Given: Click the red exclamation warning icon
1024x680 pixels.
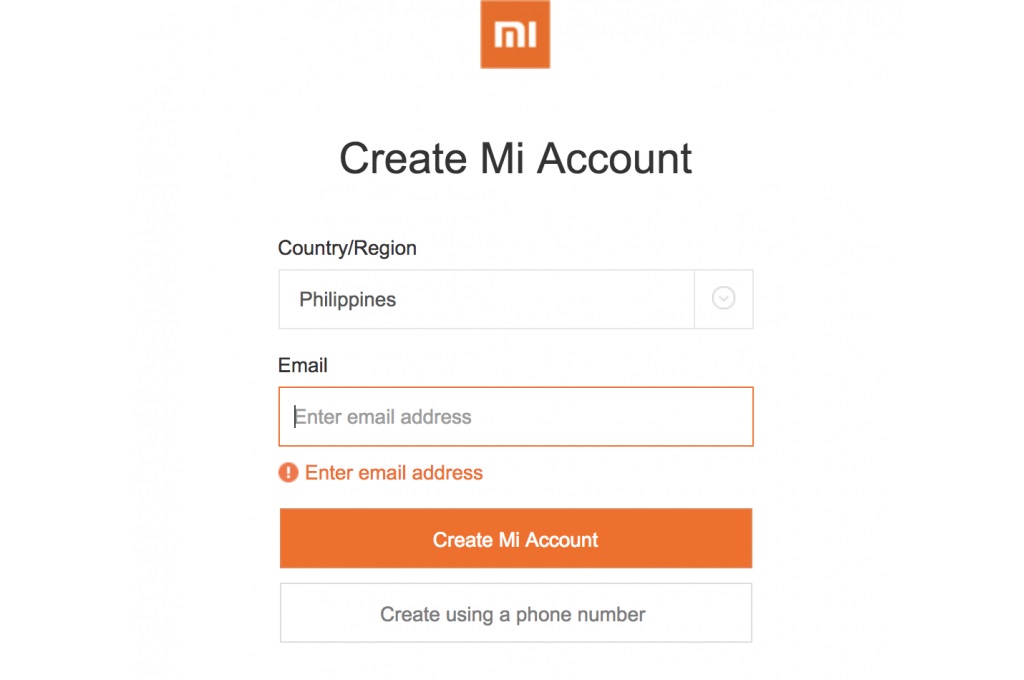Looking at the screenshot, I should point(288,472).
